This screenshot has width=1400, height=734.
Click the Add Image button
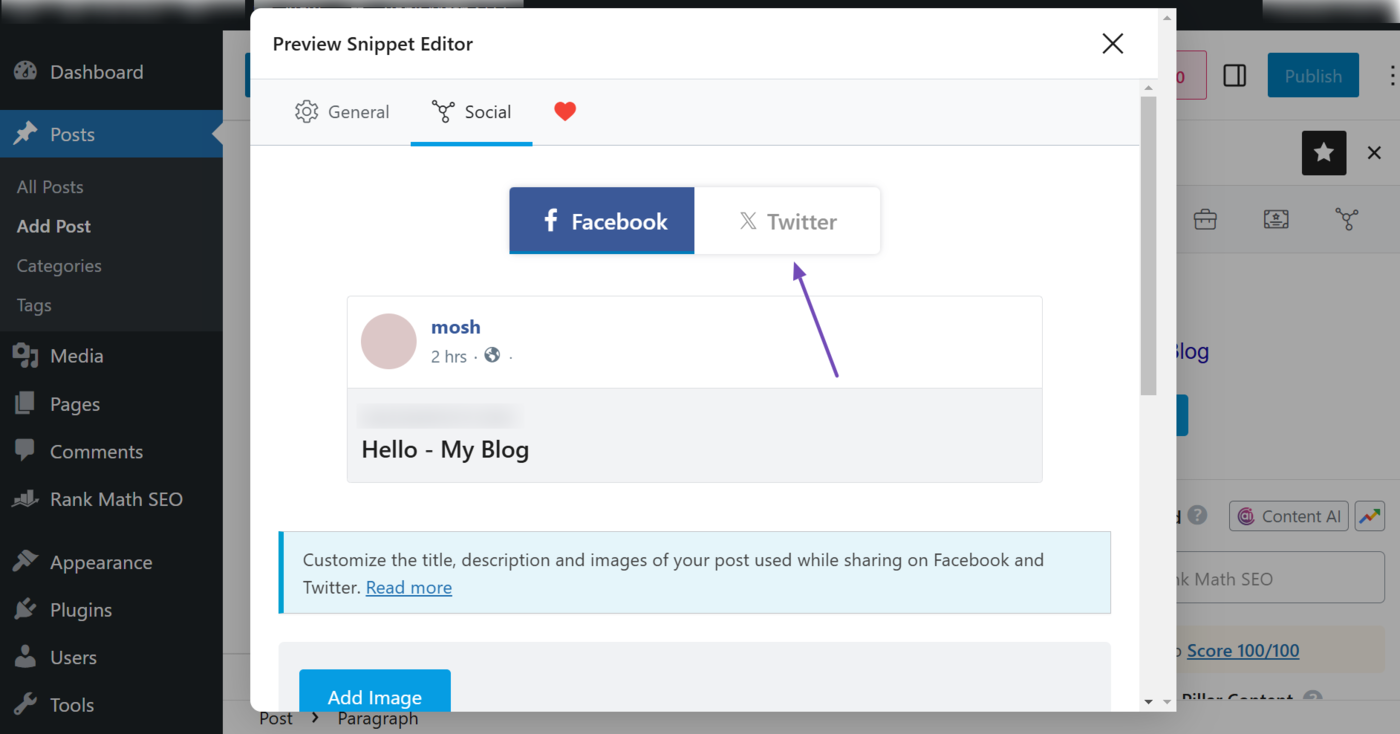tap(374, 697)
